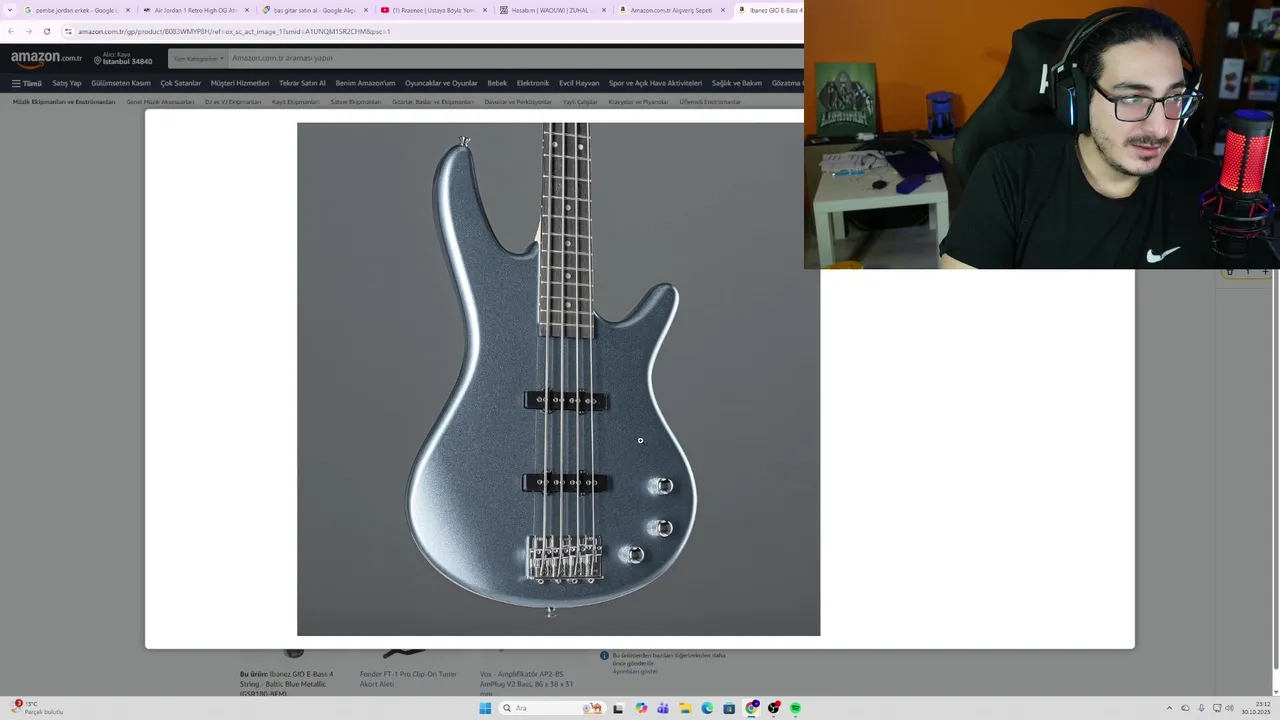Select the Ibanez GIO E-Bass tab
The image size is (1280, 720).
[769, 10]
